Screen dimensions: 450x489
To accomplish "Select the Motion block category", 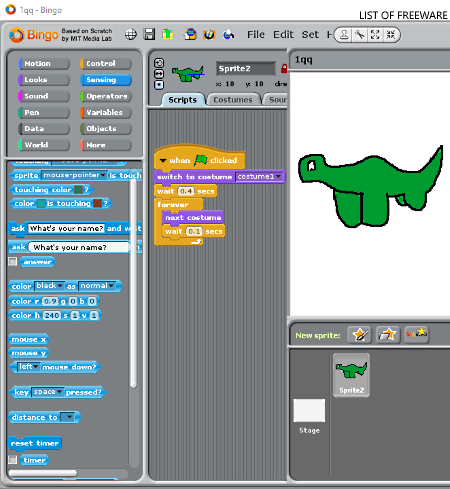I will point(44,63).
